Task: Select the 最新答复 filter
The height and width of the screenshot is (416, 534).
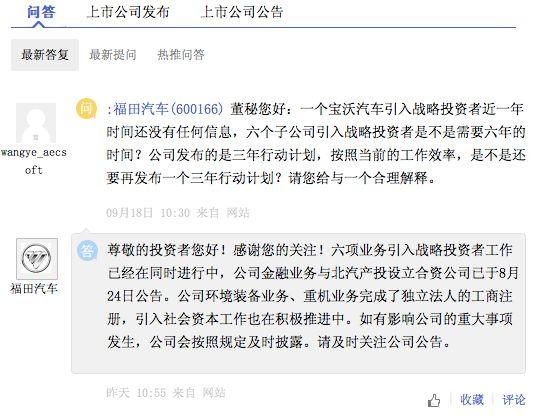Action: click(45, 55)
